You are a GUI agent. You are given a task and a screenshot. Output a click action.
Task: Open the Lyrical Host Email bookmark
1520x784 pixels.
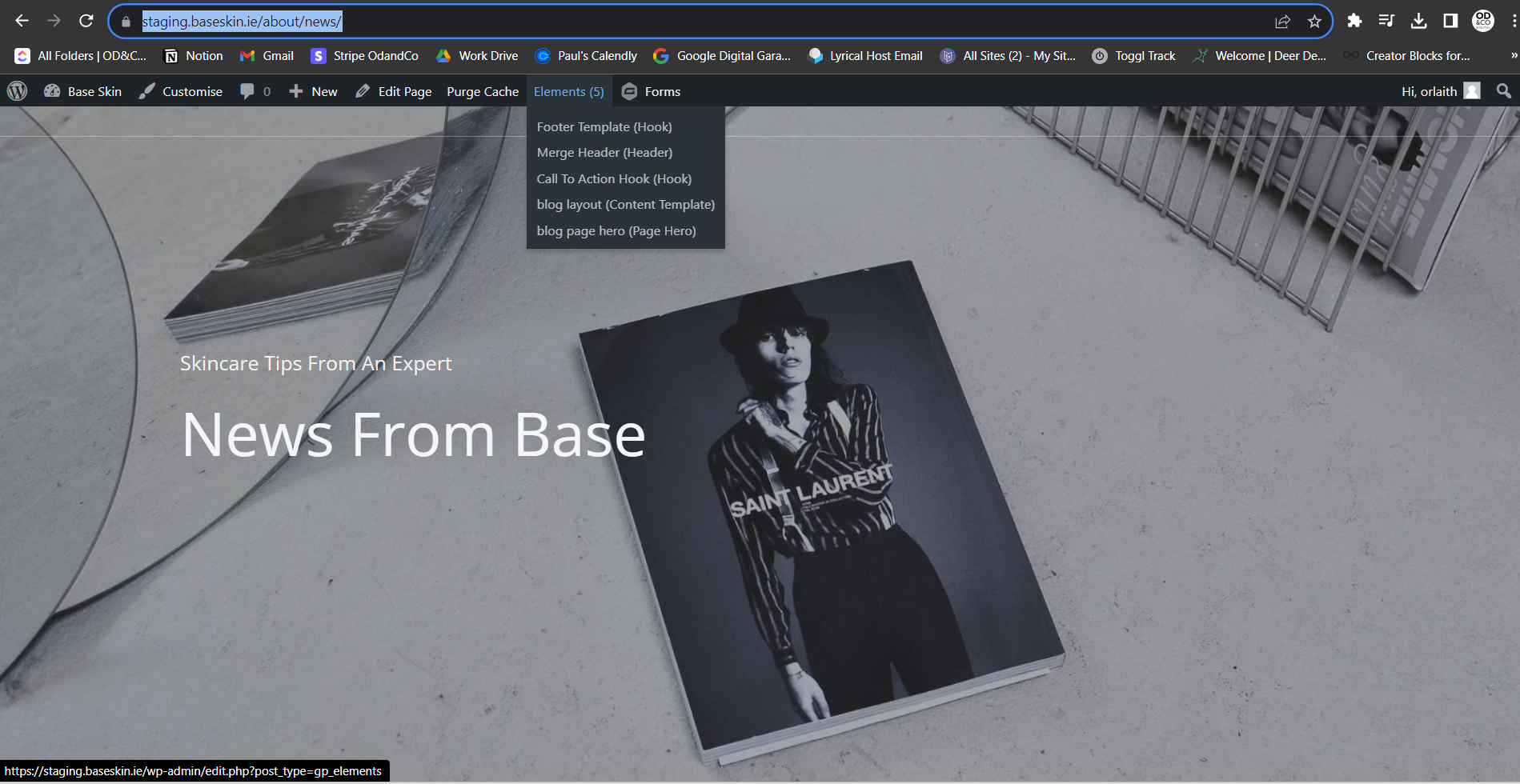[x=865, y=56]
